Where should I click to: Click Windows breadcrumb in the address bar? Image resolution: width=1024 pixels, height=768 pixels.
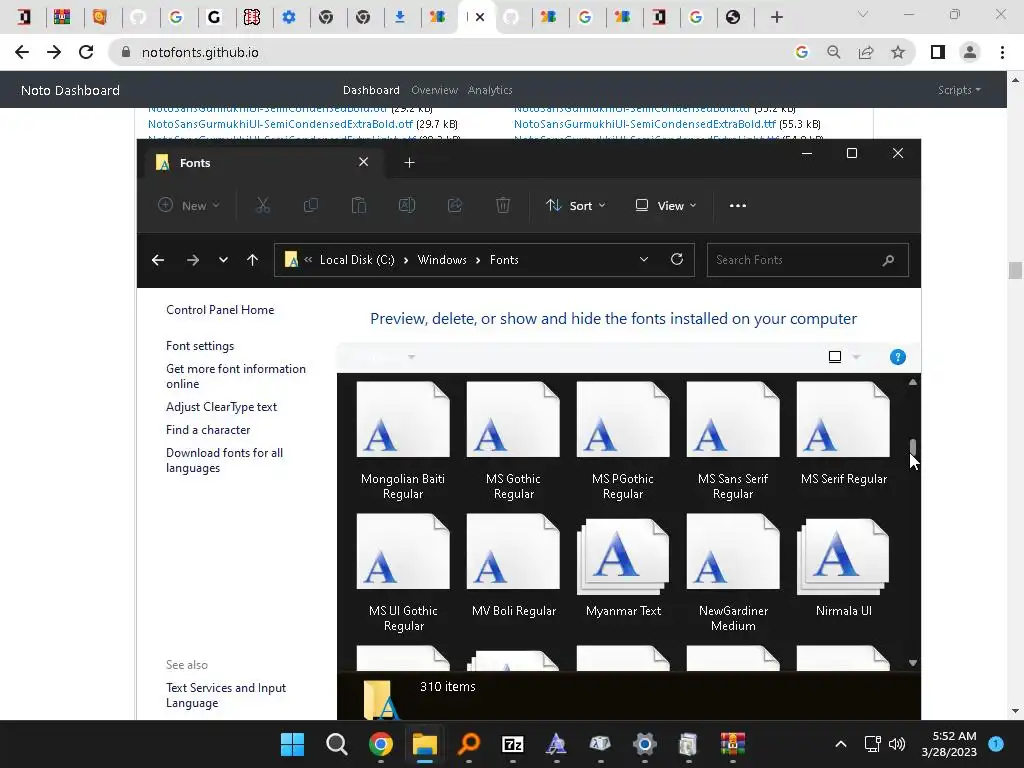(442, 260)
